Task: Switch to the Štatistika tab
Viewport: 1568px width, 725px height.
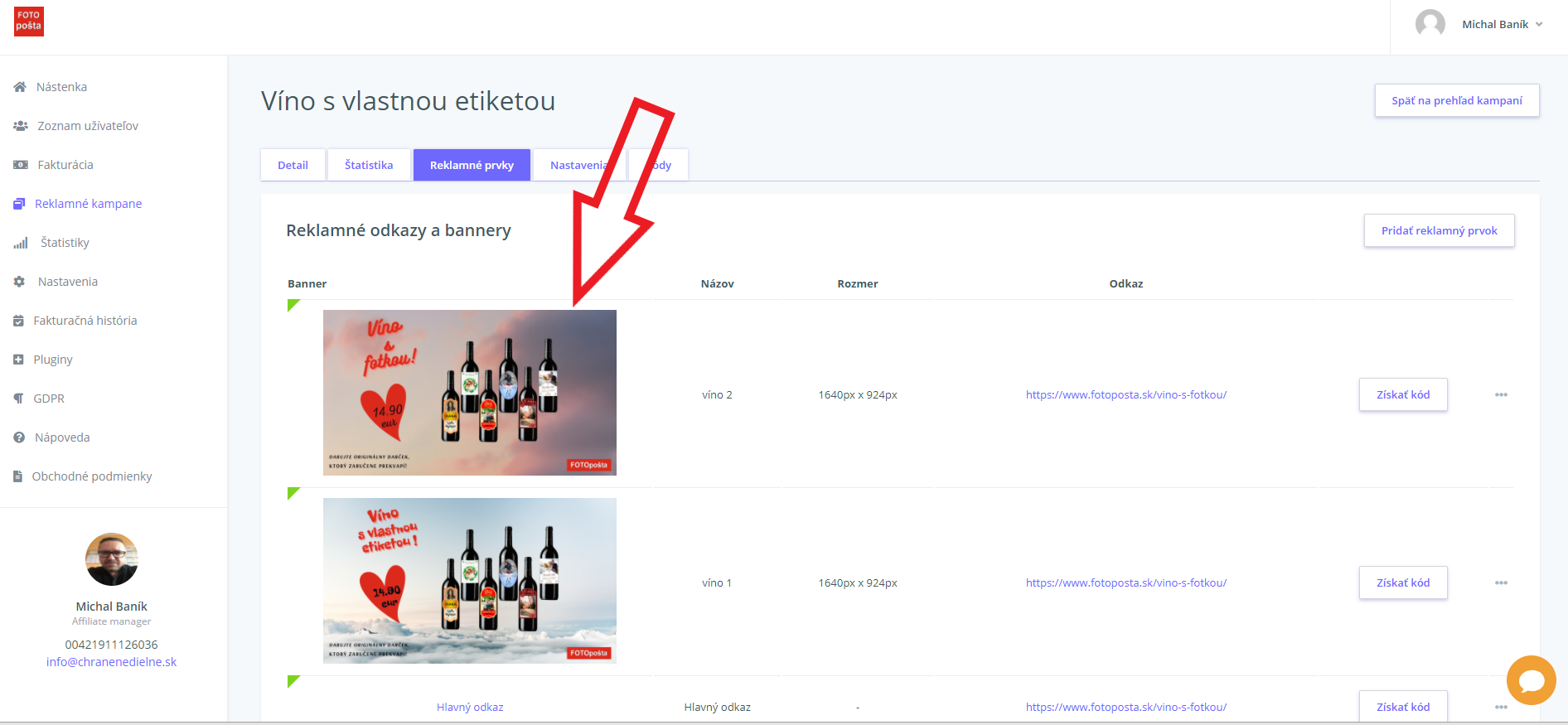Action: click(369, 165)
